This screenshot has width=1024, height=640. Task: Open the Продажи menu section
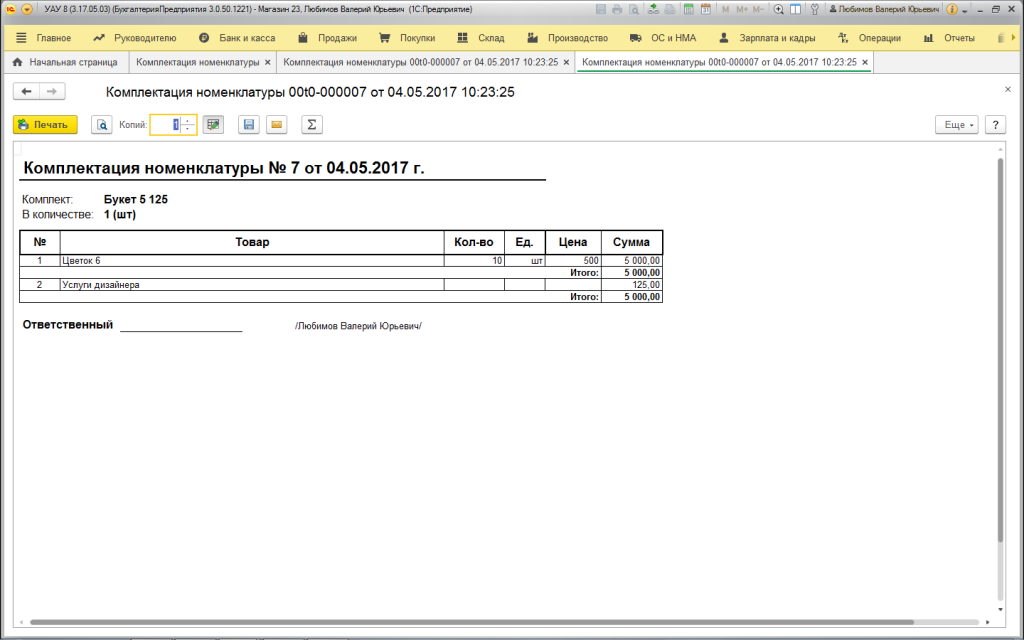327,38
